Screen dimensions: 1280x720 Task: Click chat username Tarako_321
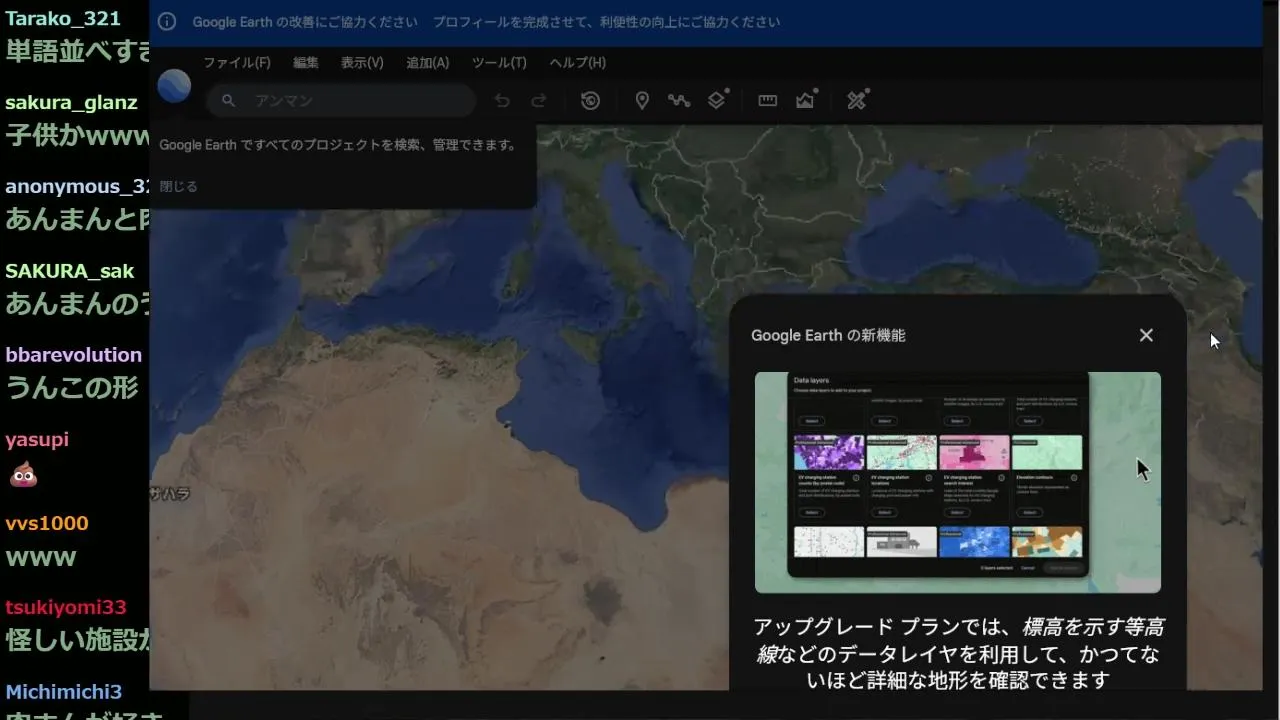coord(63,18)
